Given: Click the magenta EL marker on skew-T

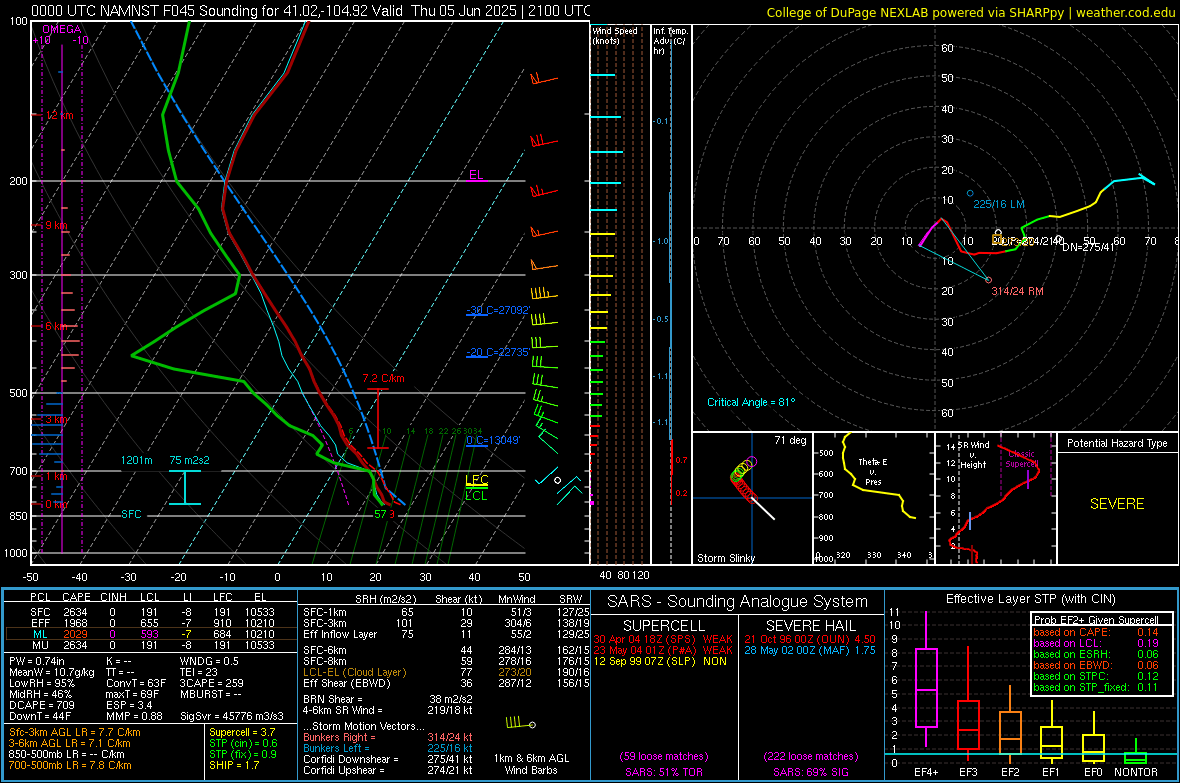Looking at the screenshot, I should pyautogui.click(x=476, y=175).
